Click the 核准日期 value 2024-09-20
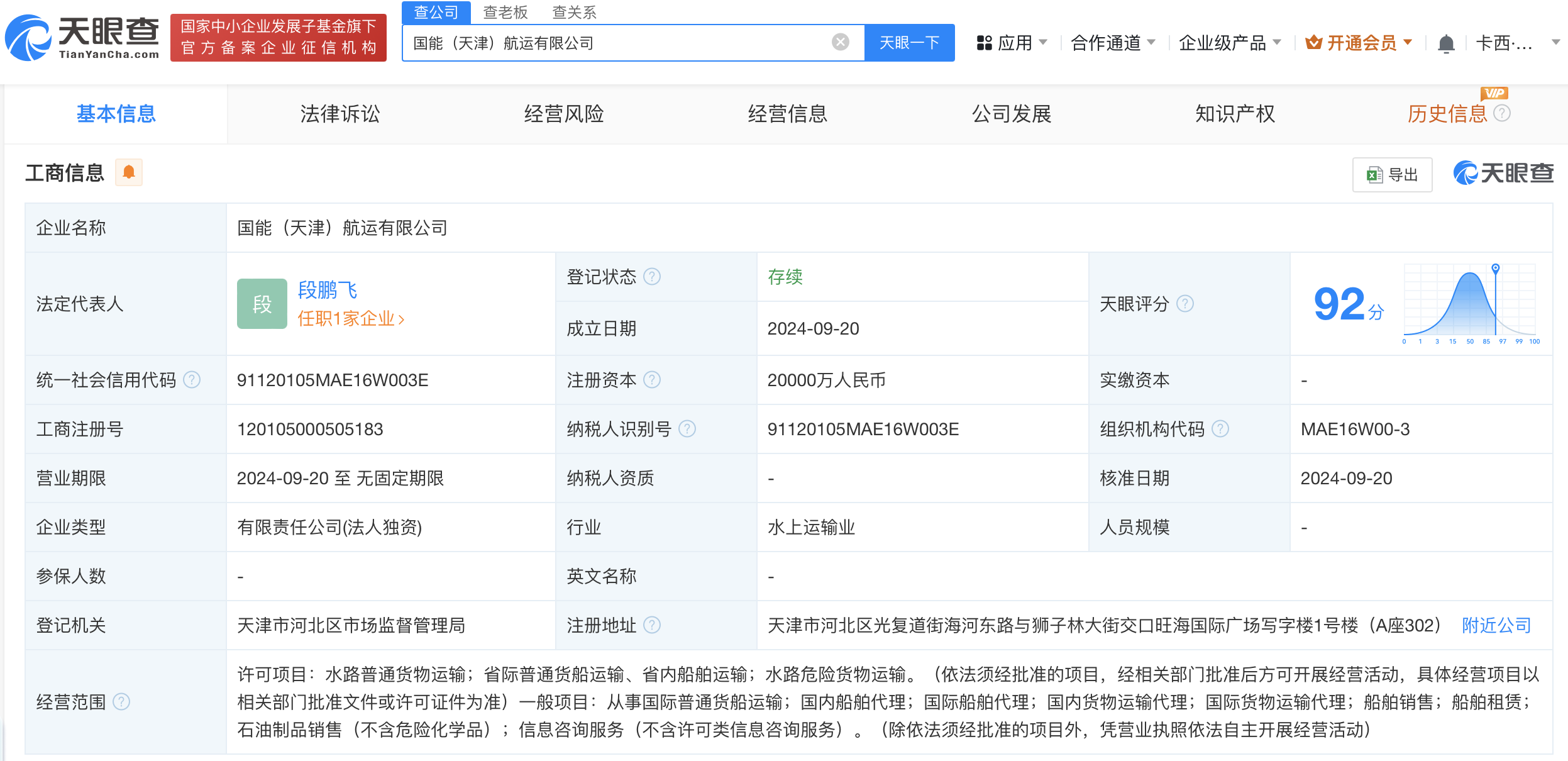The height and width of the screenshot is (761, 1568). click(x=1346, y=478)
